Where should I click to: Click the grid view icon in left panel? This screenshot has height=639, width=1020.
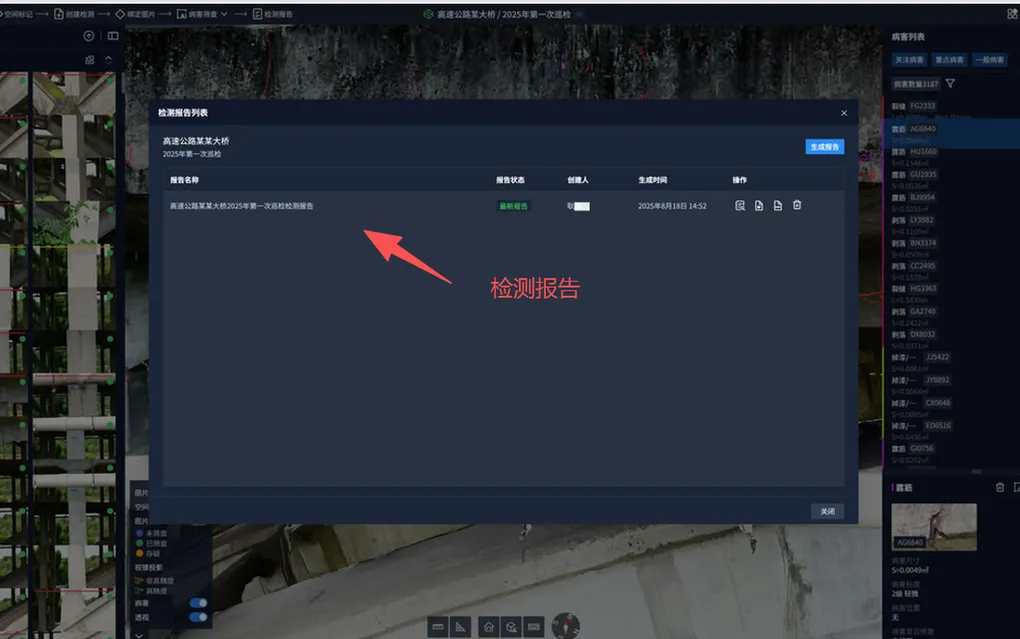90,60
